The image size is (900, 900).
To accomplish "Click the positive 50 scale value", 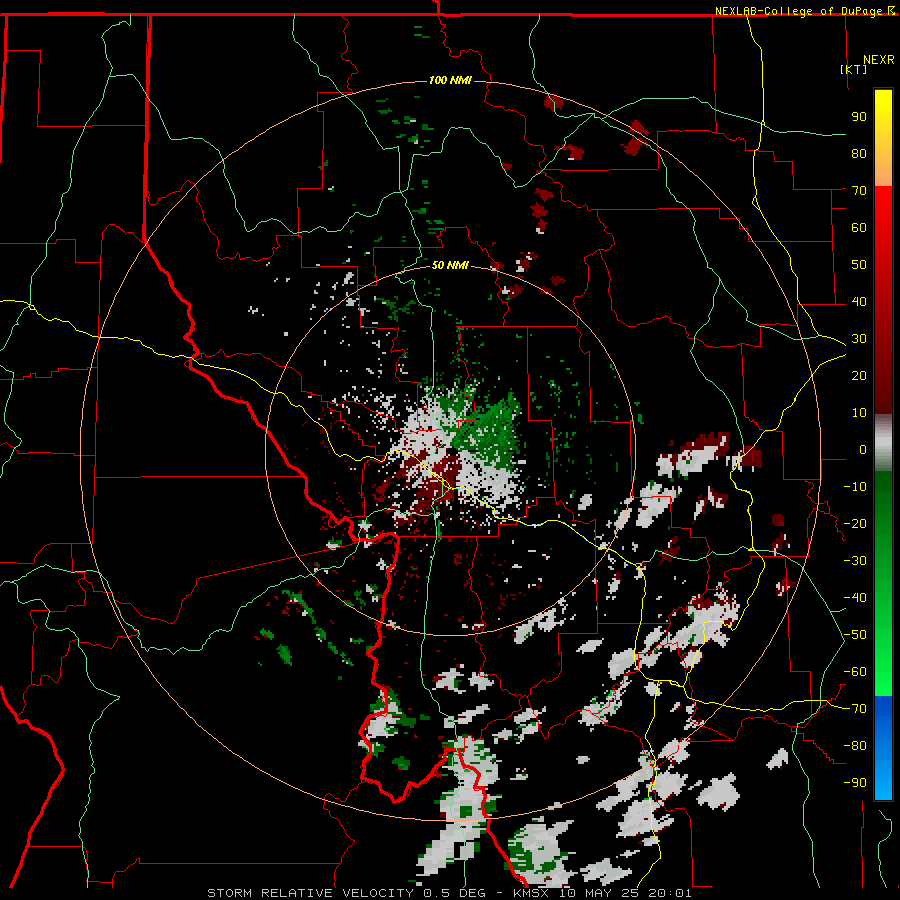I will click(859, 265).
